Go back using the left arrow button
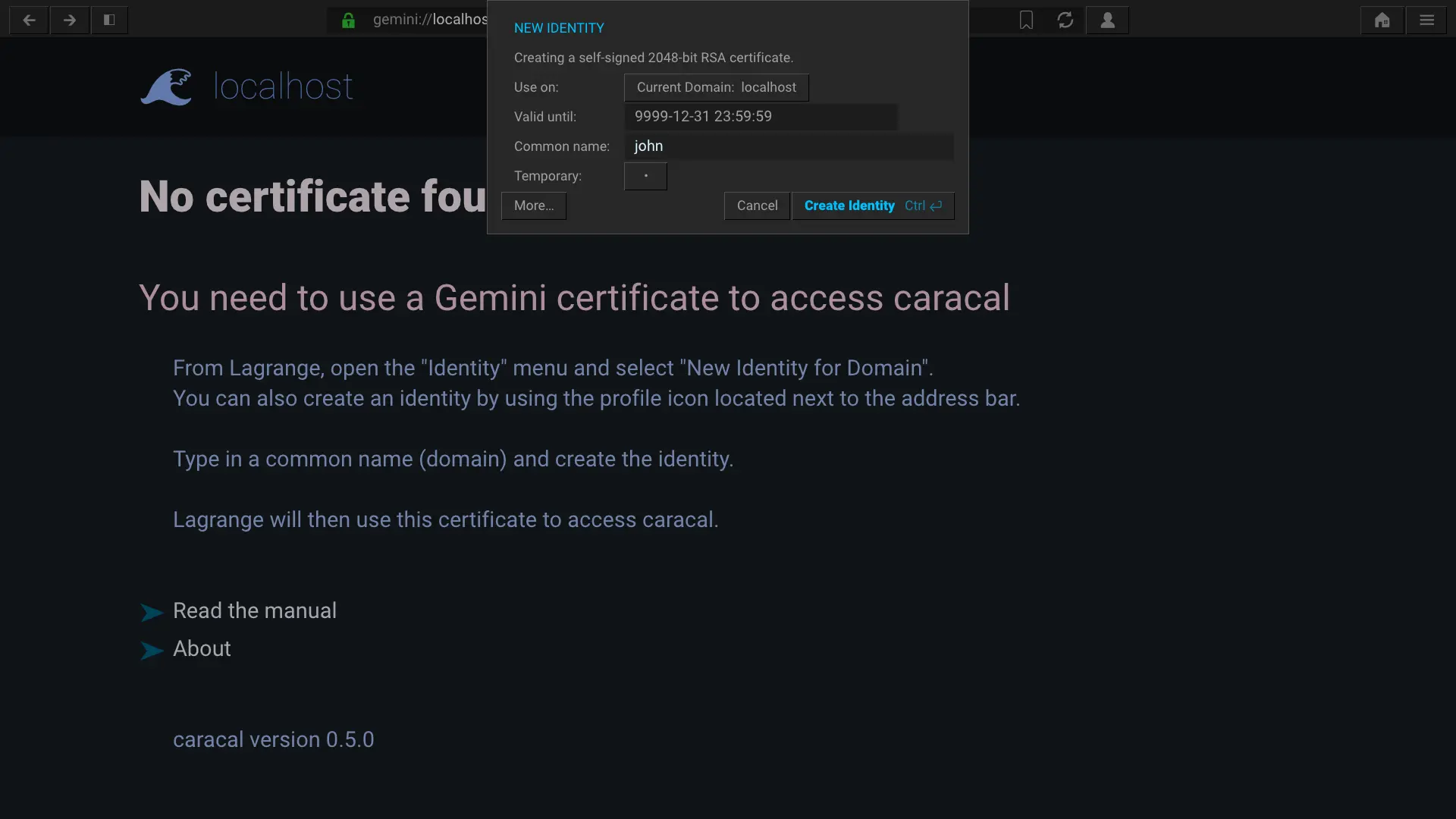 [x=29, y=20]
